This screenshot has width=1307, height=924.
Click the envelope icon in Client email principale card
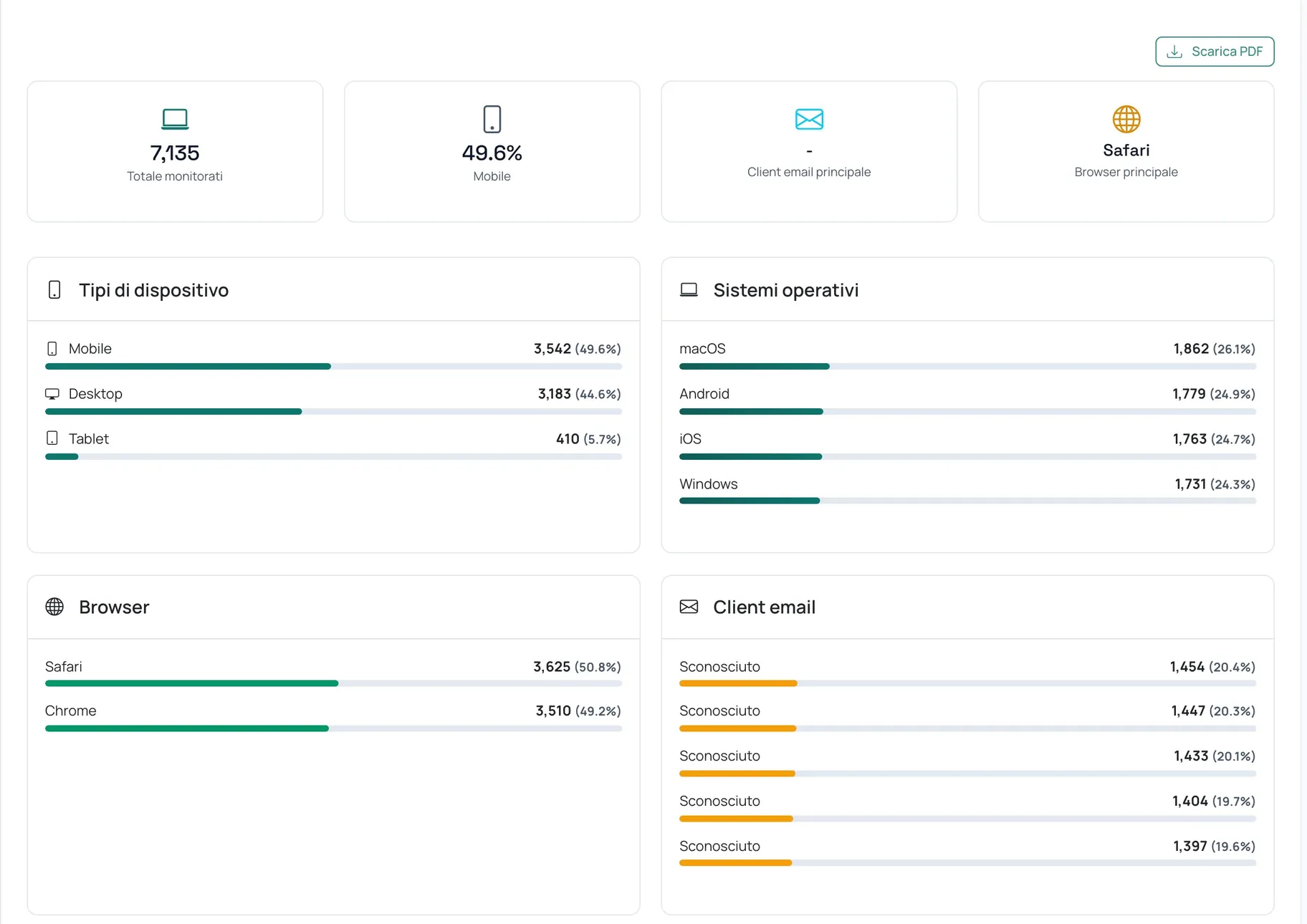pyautogui.click(x=809, y=119)
